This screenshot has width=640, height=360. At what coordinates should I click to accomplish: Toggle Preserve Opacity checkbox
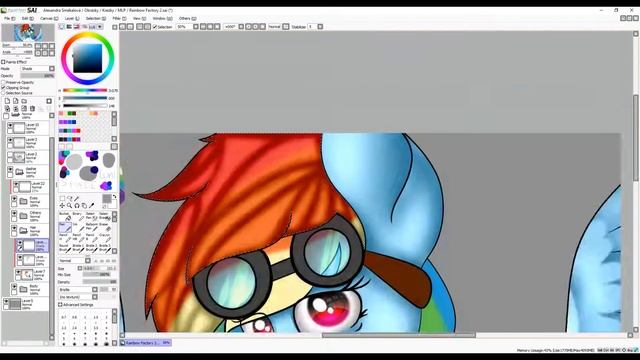3,82
